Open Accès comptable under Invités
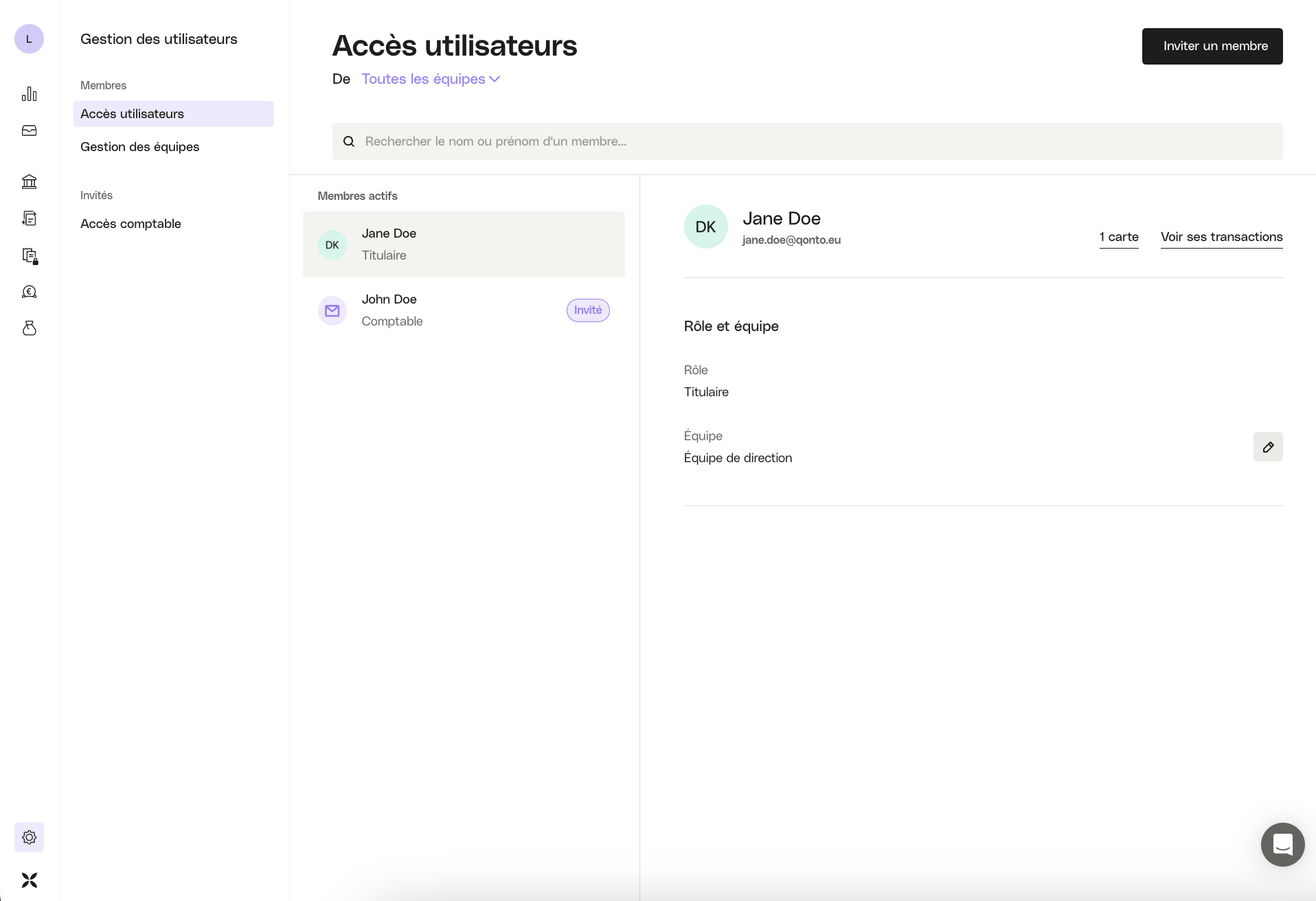 (x=131, y=224)
